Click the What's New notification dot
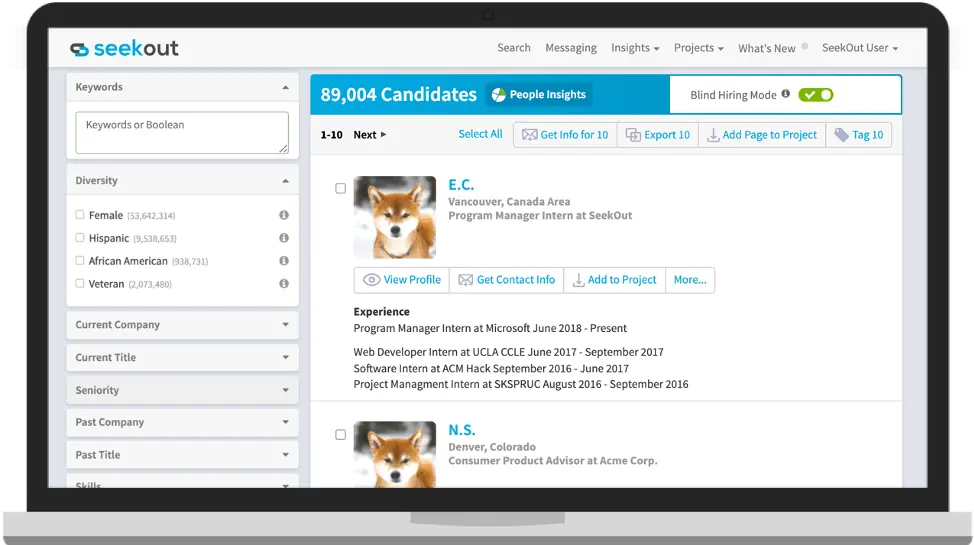 805,46
